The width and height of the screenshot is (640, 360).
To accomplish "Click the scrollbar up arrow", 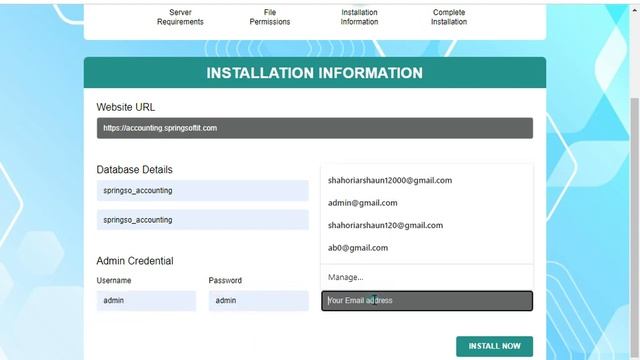I will tap(635, 10).
